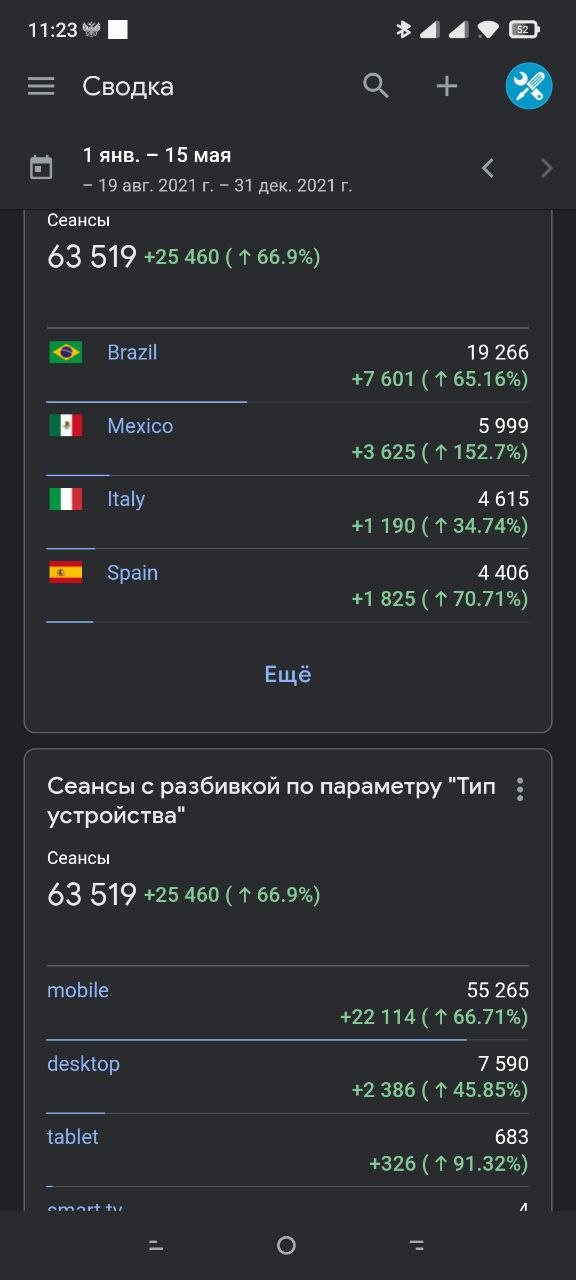Tap the Android home button
This screenshot has width=576, height=1280.
click(286, 1245)
